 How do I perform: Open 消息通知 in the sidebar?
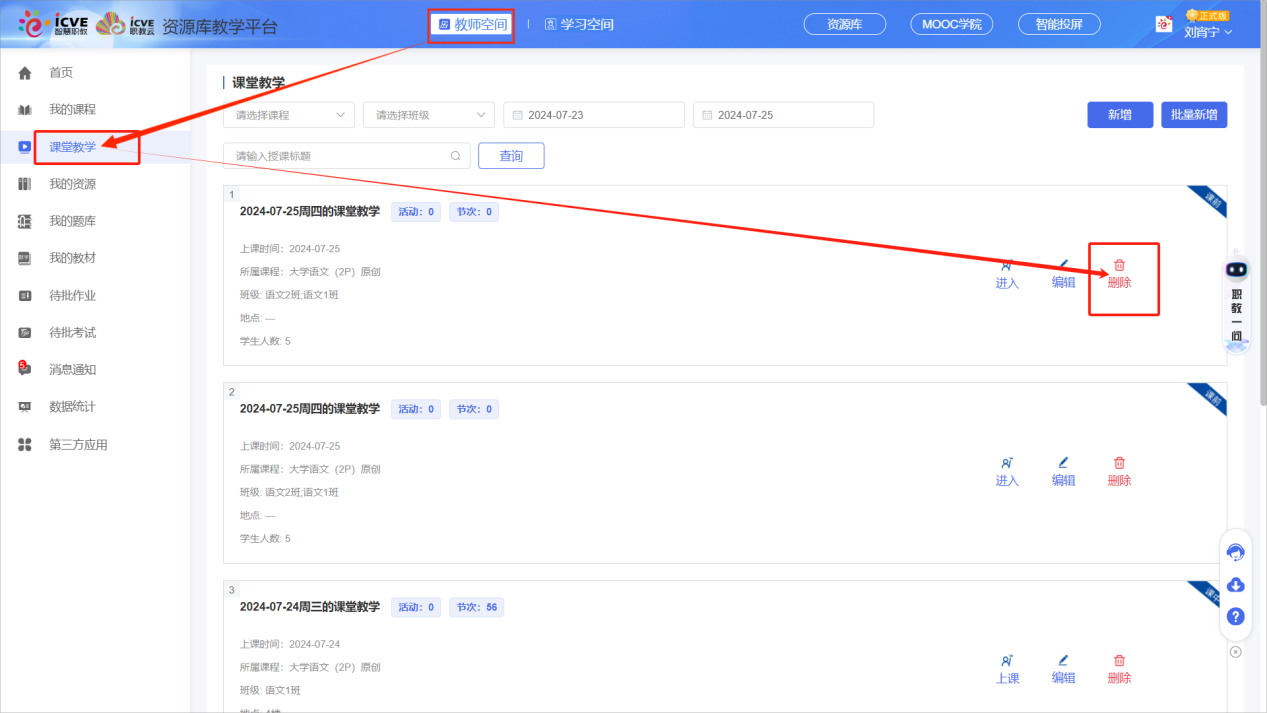(73, 369)
